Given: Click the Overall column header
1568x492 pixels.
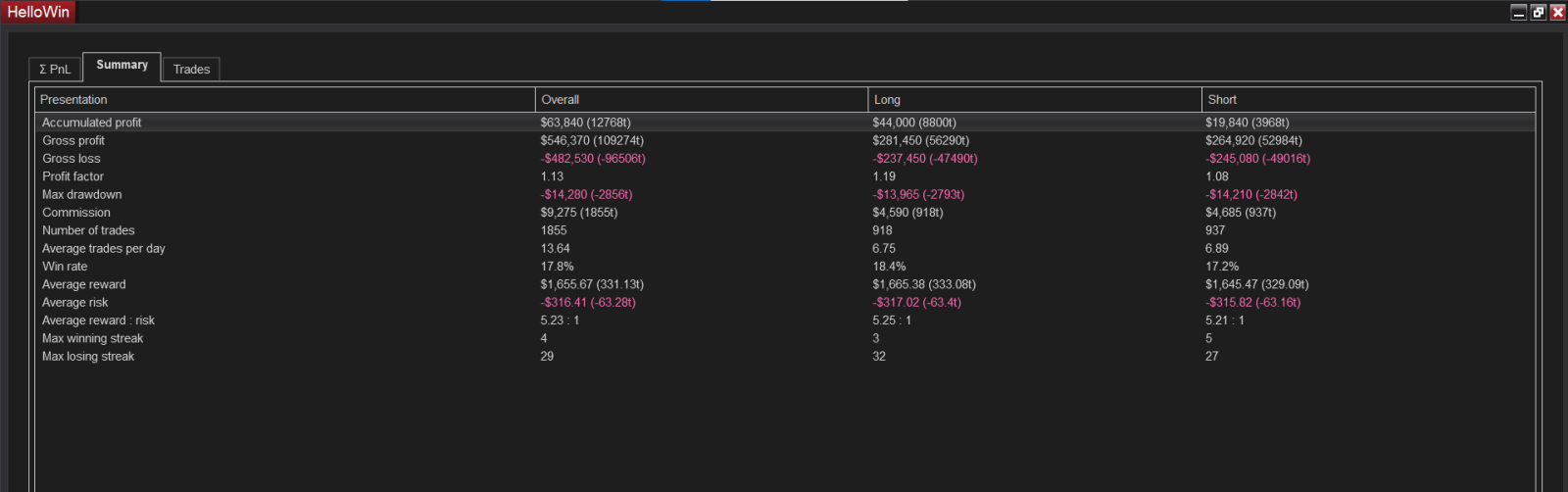Looking at the screenshot, I should tap(703, 100).
